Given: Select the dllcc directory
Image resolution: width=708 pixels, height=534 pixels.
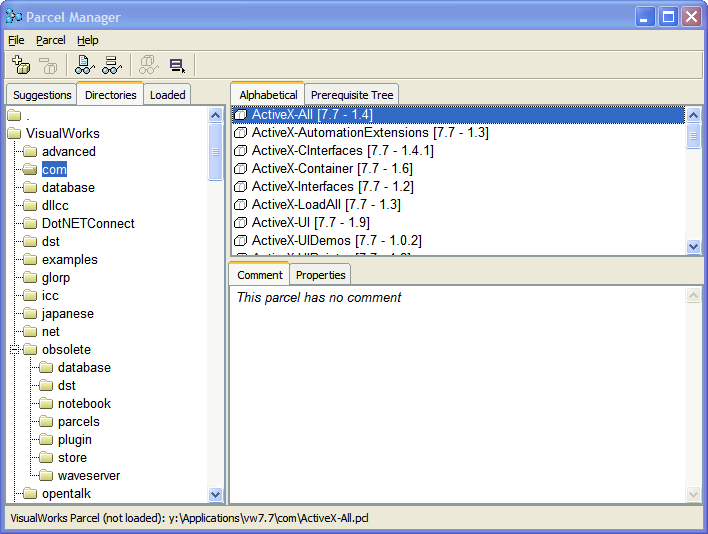Looking at the screenshot, I should click(55, 205).
